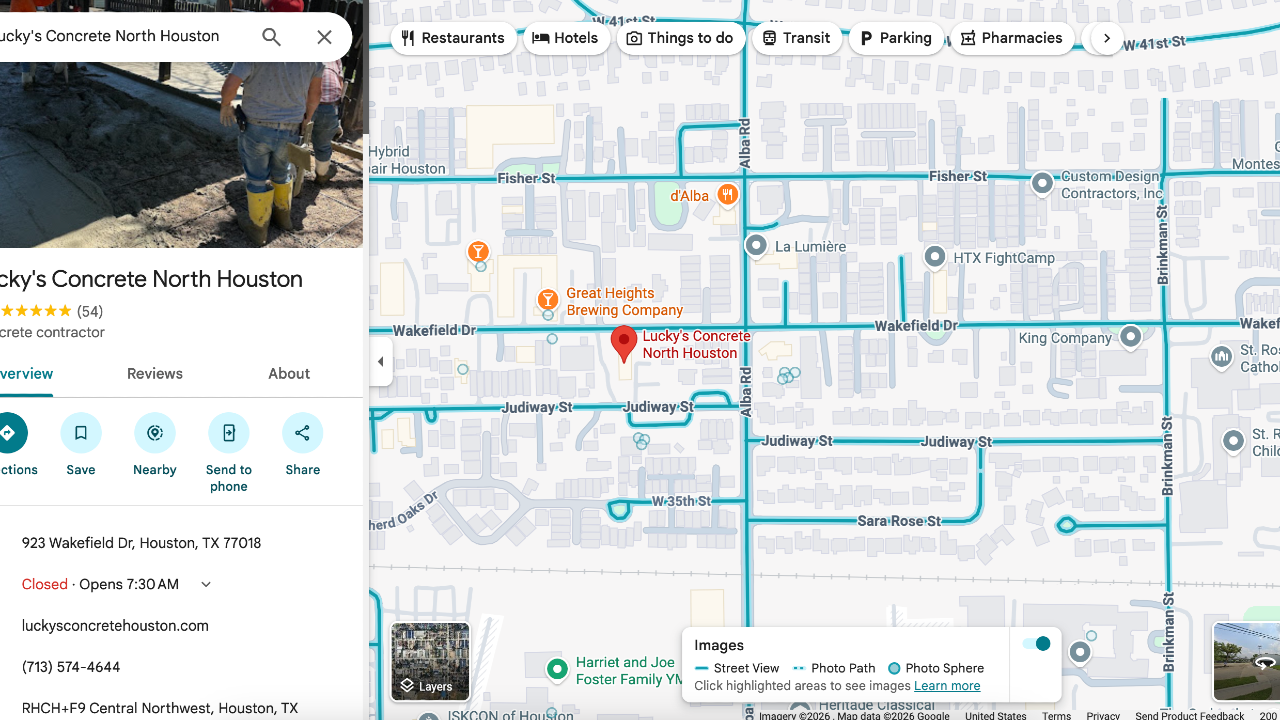The width and height of the screenshot is (1280, 720).
Task: Click the Privacy footer link
Action: (x=1103, y=715)
